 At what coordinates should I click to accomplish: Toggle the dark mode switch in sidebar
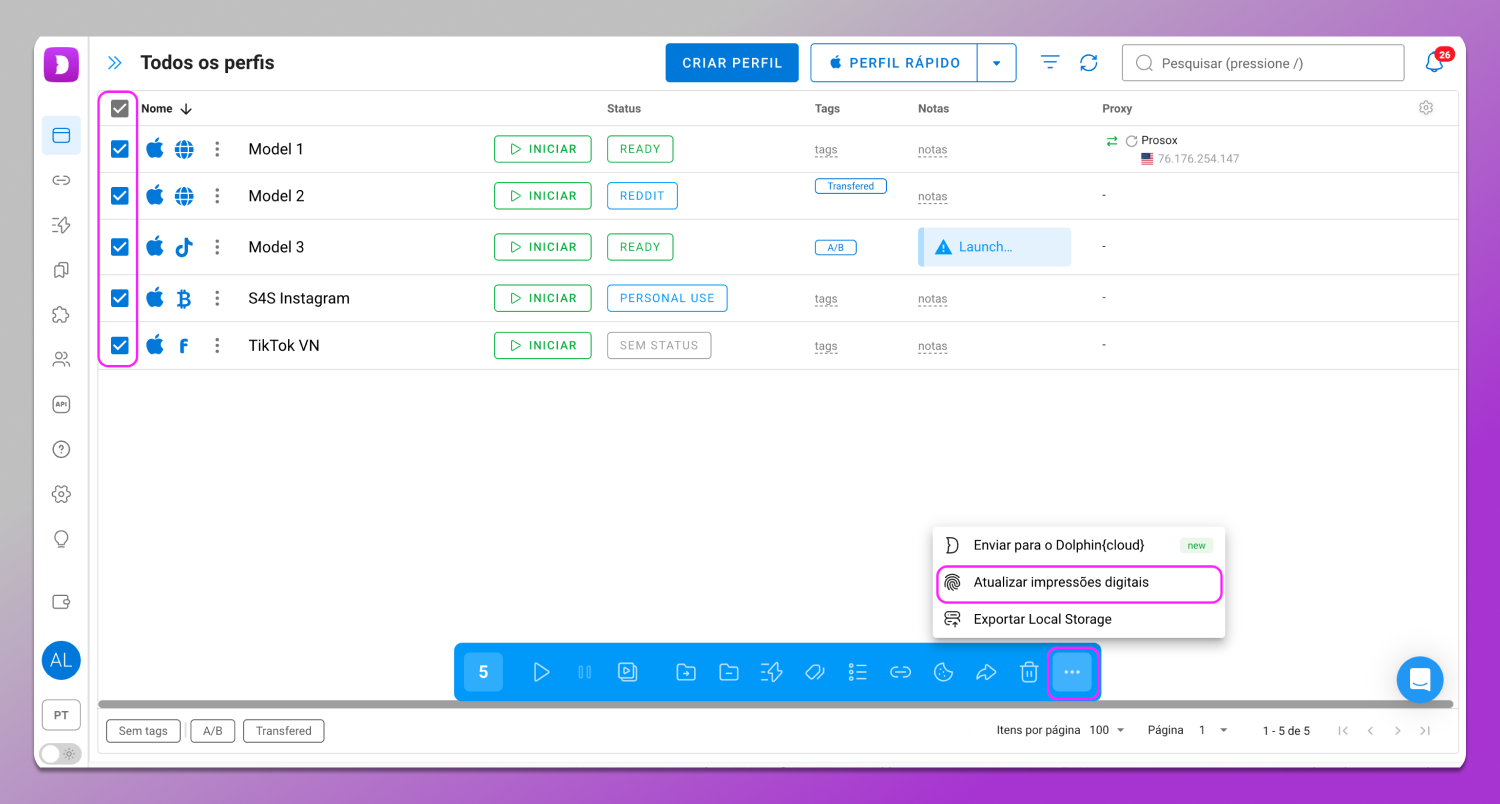[60, 753]
